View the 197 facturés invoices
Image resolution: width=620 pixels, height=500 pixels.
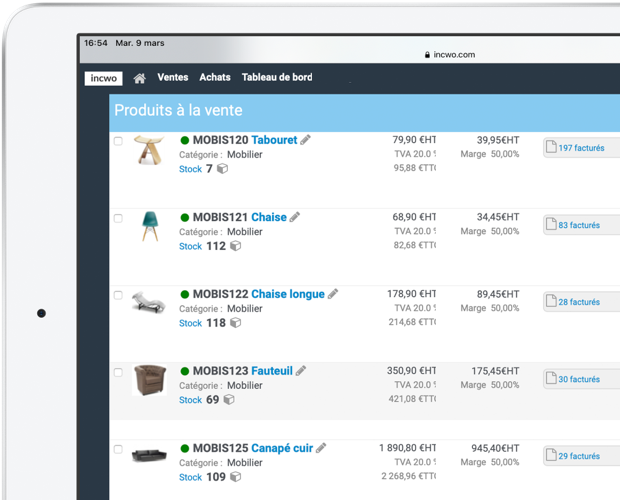581,148
